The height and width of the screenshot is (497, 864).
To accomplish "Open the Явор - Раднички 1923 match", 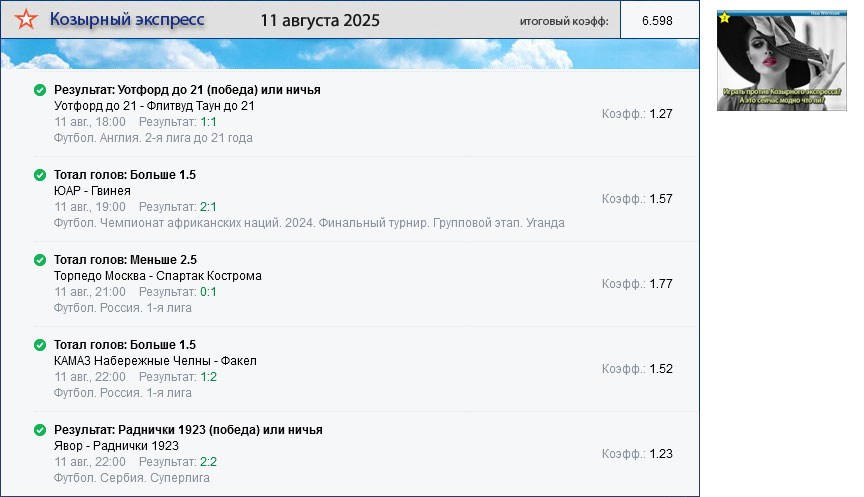I will point(116,446).
